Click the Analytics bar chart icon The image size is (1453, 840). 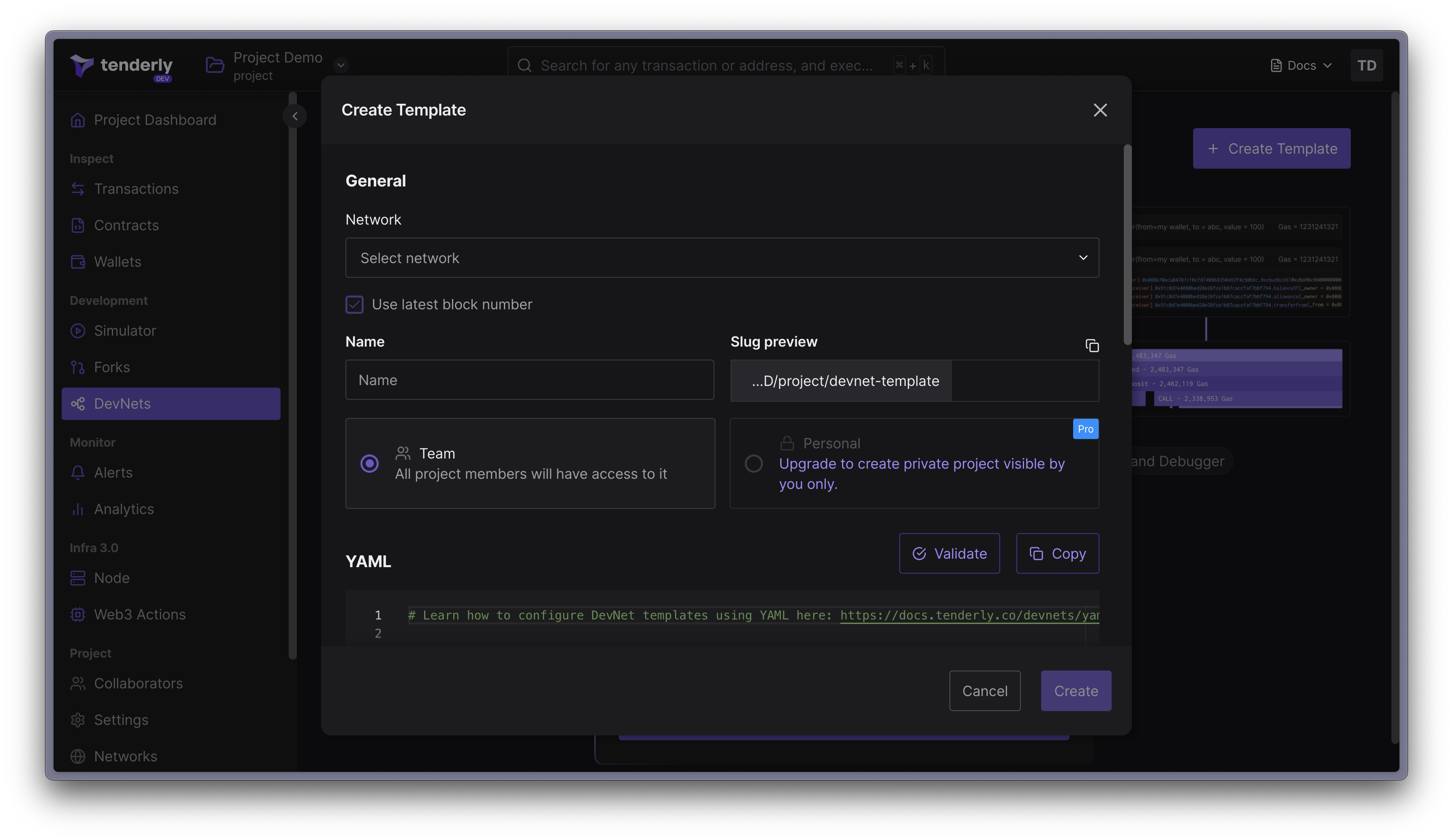tap(78, 509)
